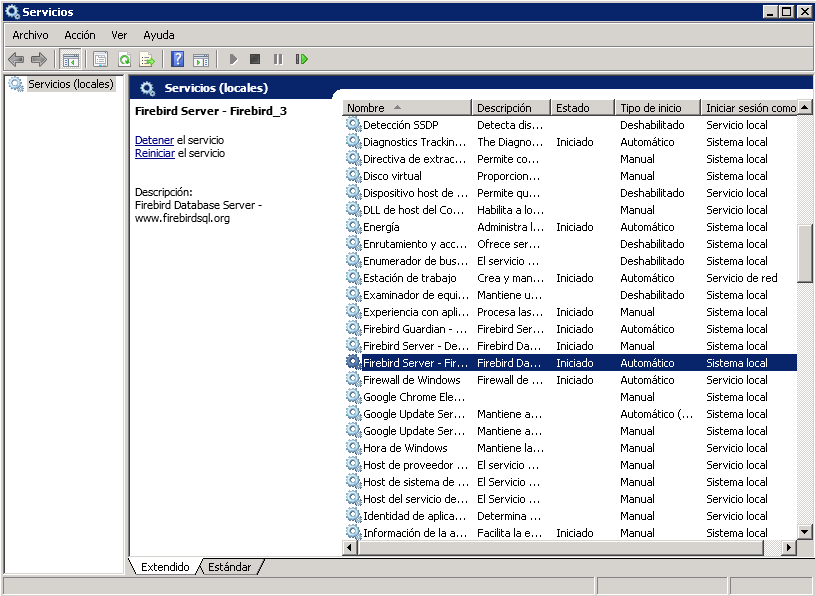816x596 pixels.
Task: Click the horizontal scrollbar right arrow
Action: click(x=789, y=548)
